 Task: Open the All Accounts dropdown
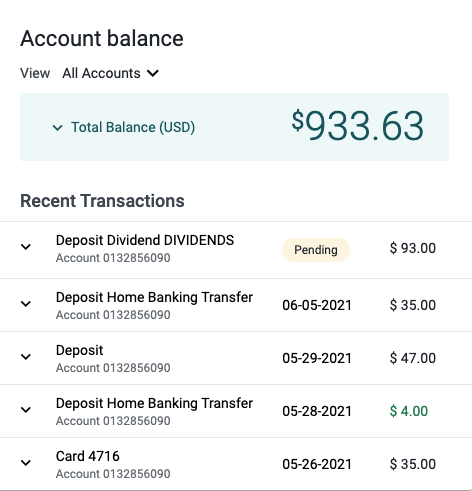[x=110, y=73]
